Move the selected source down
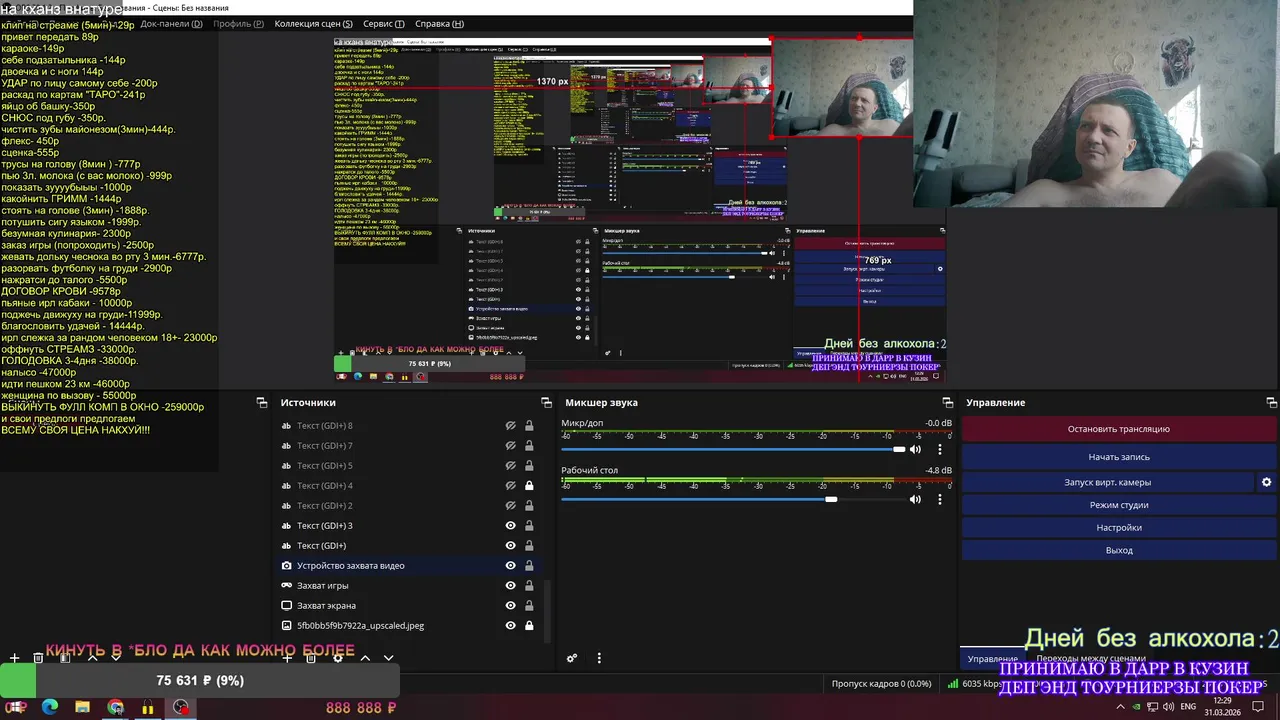 click(389, 658)
